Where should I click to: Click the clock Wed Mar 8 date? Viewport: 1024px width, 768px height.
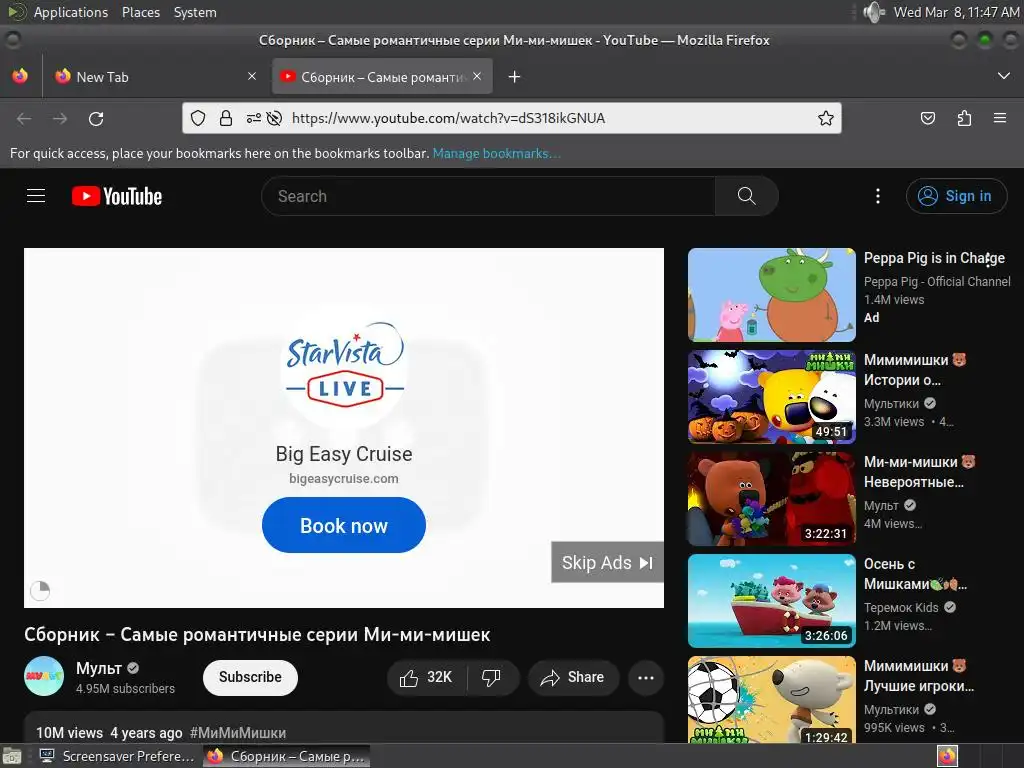point(955,12)
